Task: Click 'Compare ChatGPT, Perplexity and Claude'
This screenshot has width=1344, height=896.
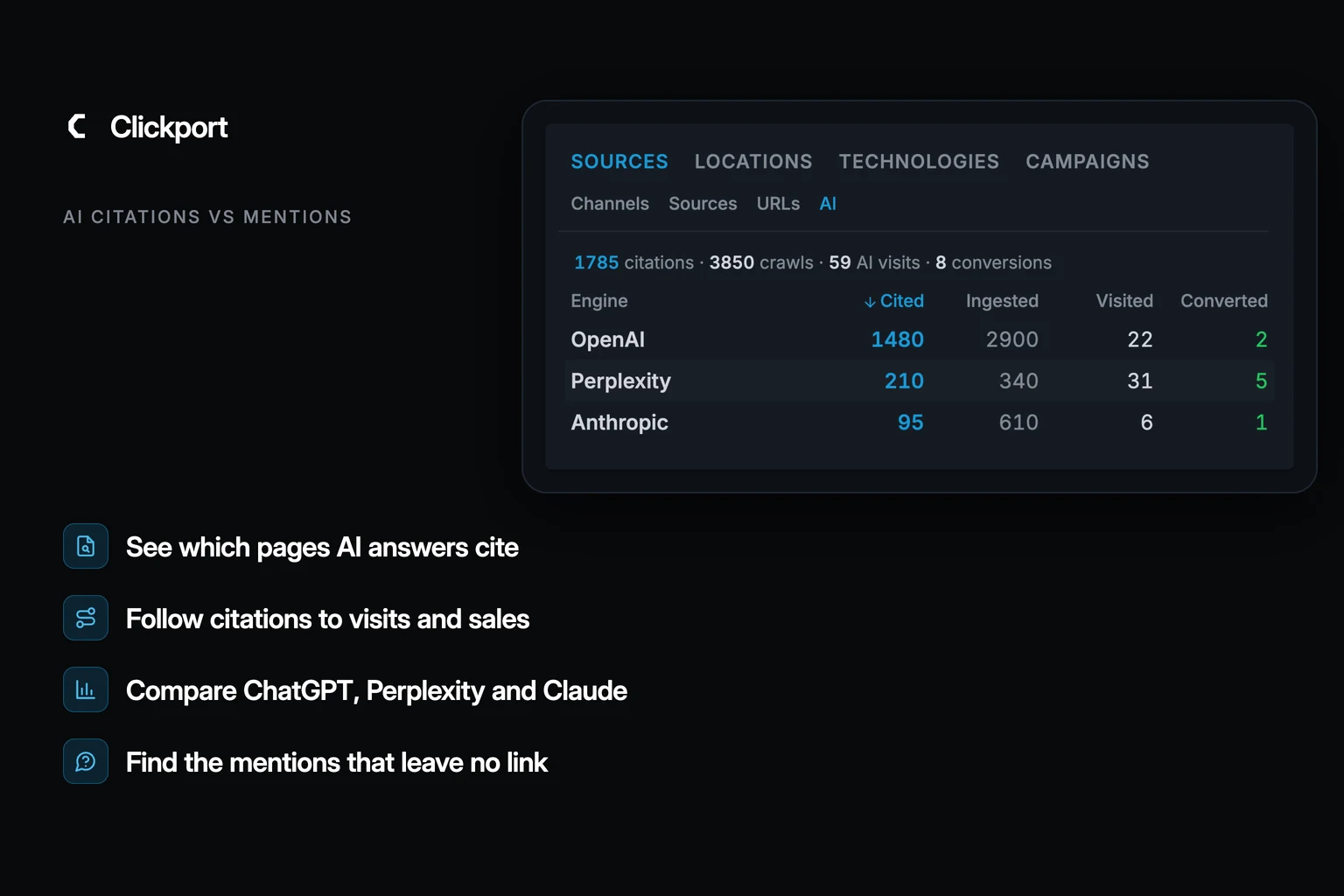Action: click(376, 691)
